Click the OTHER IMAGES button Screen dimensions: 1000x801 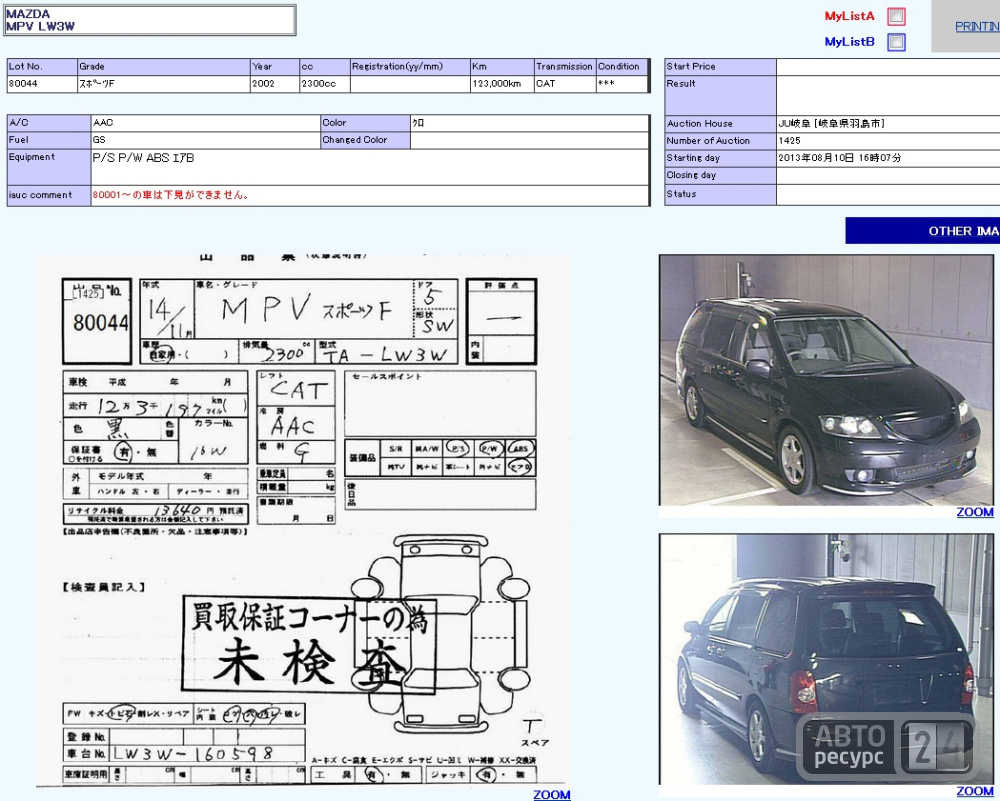(923, 231)
